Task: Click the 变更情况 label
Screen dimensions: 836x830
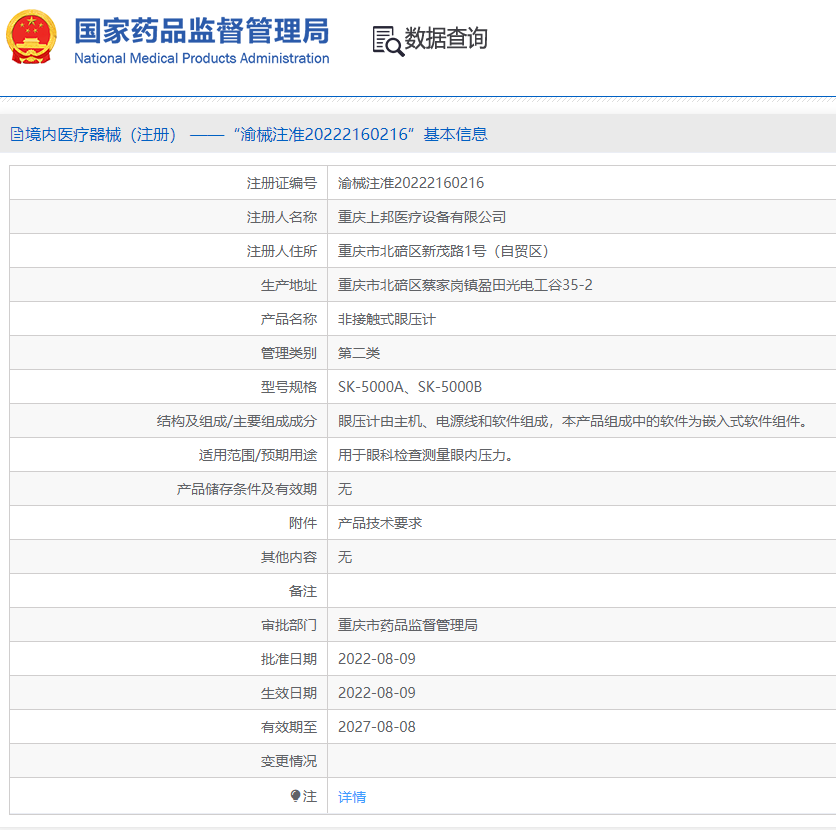Action: pos(289,761)
